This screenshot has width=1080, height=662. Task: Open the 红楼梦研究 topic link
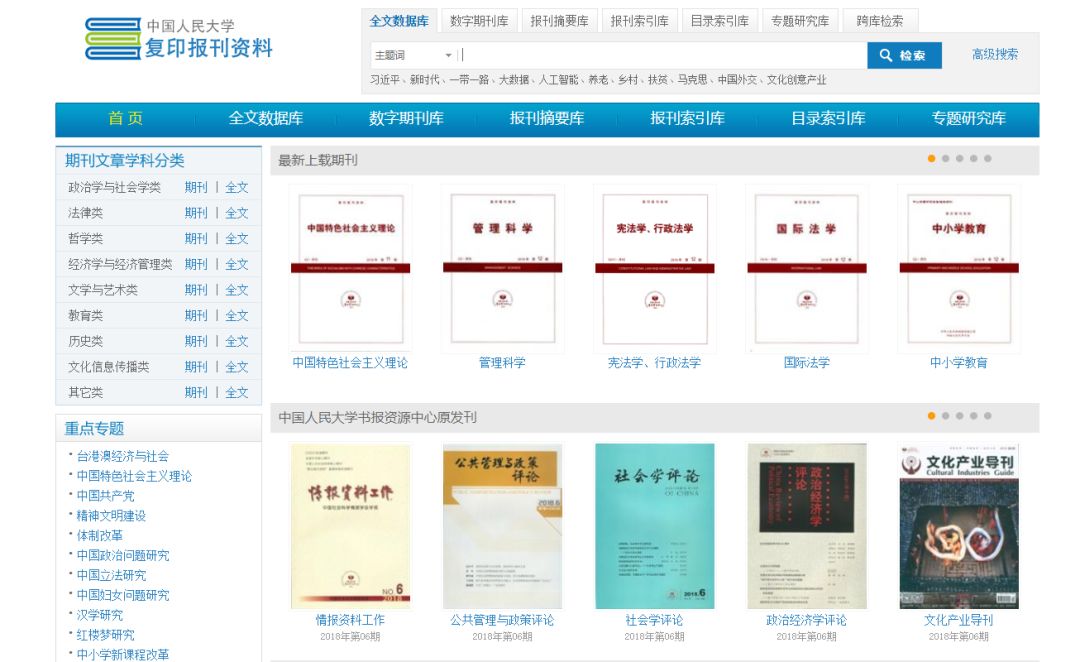(105, 635)
